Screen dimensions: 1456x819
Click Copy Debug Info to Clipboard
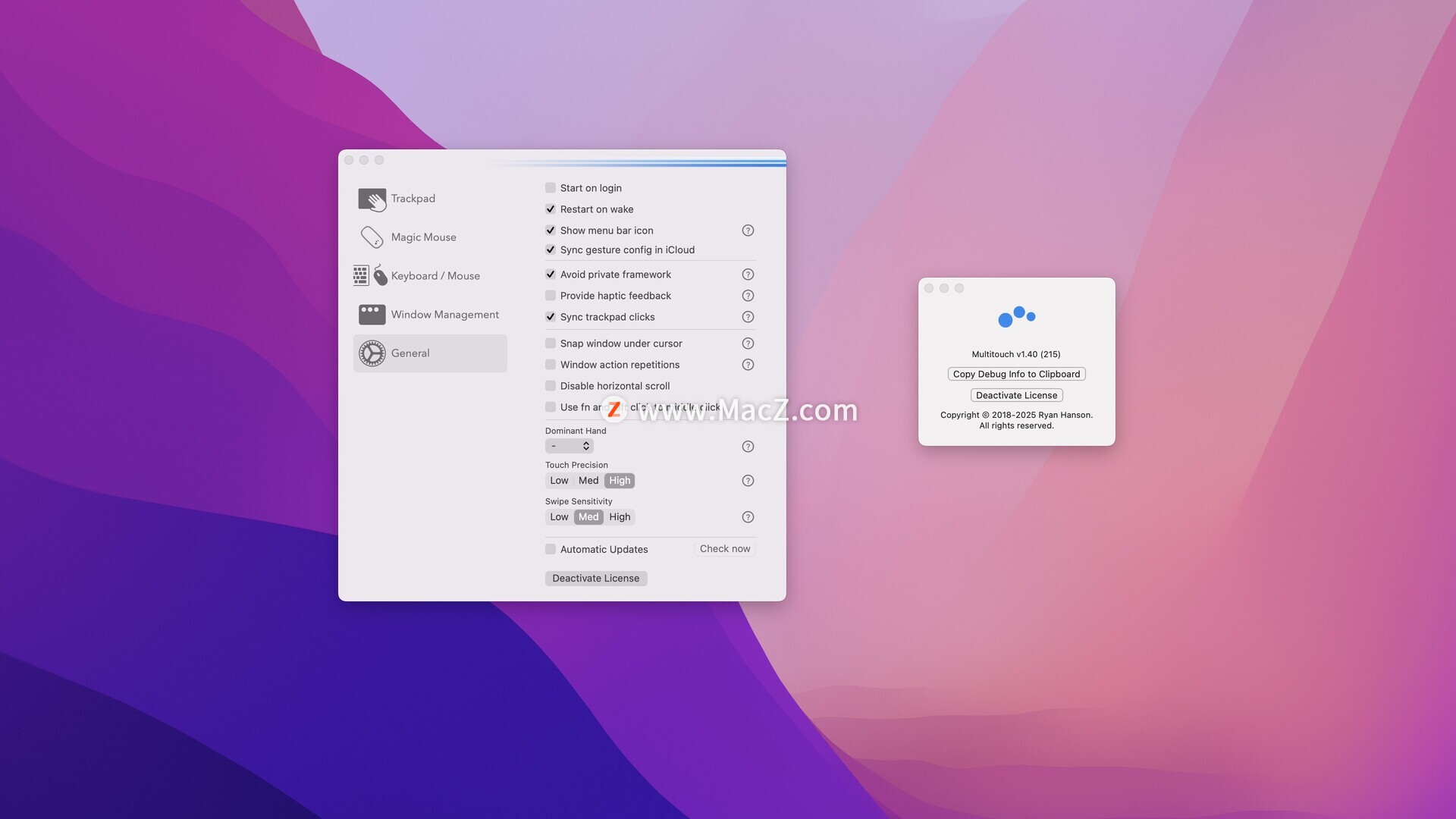pyautogui.click(x=1016, y=374)
